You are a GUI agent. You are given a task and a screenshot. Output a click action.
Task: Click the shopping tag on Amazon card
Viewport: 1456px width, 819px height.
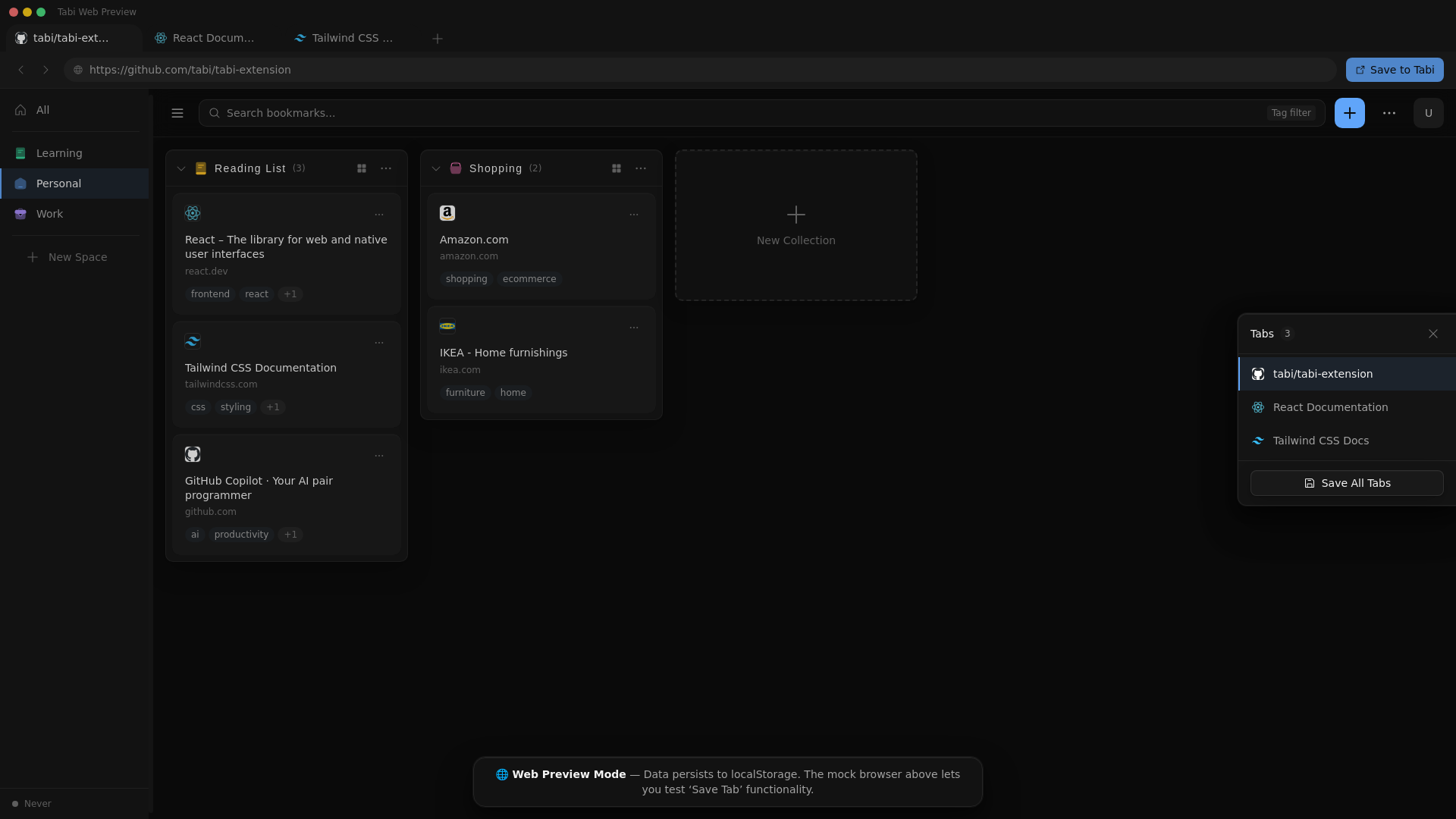click(466, 279)
